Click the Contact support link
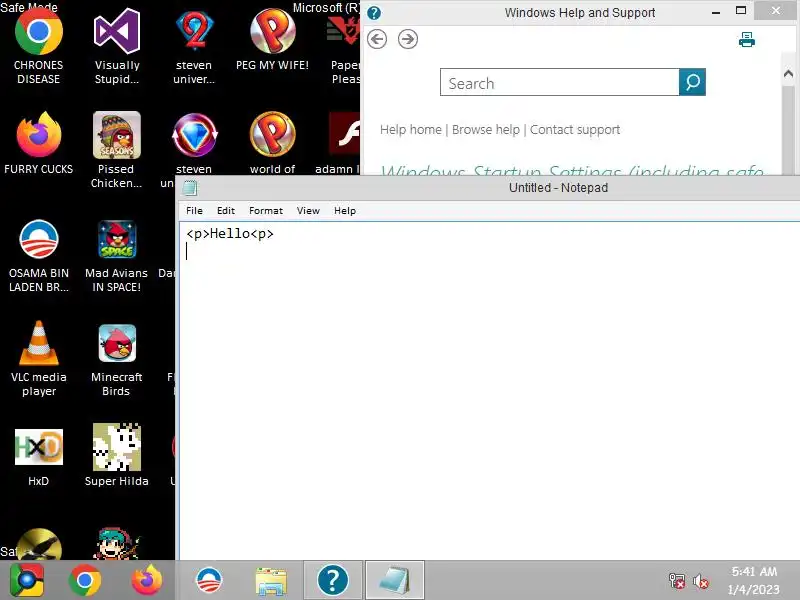800x600 pixels. click(575, 130)
